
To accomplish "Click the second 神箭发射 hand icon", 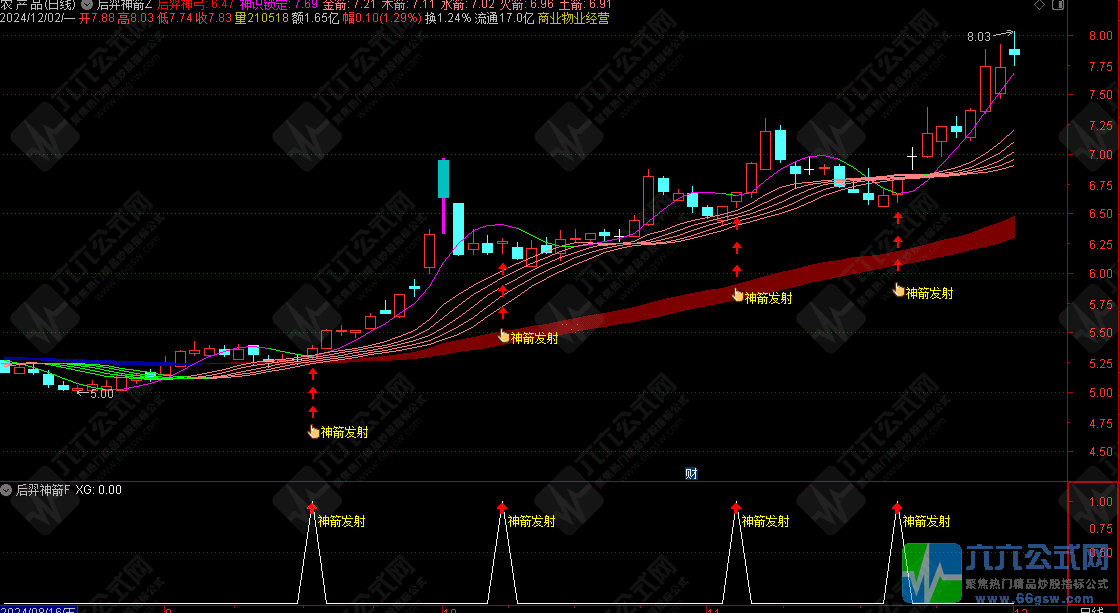I will tap(504, 338).
